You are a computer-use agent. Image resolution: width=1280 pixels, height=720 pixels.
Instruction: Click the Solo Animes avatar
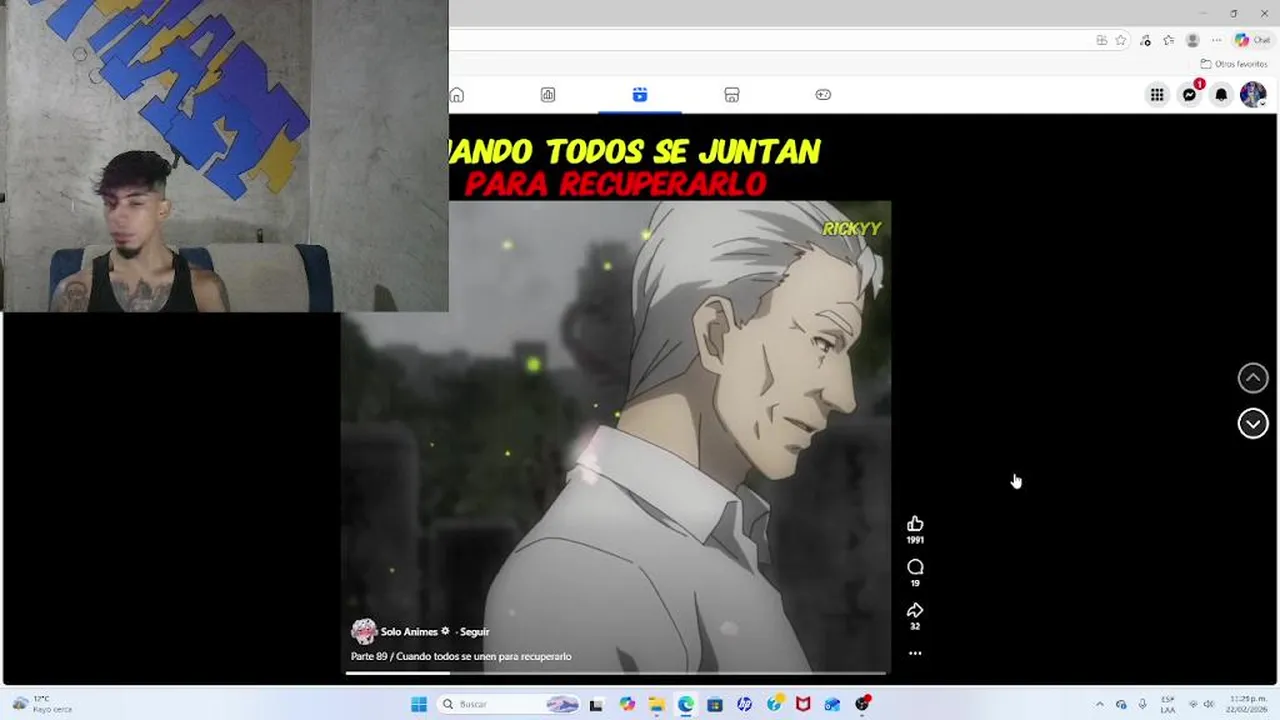(364, 631)
